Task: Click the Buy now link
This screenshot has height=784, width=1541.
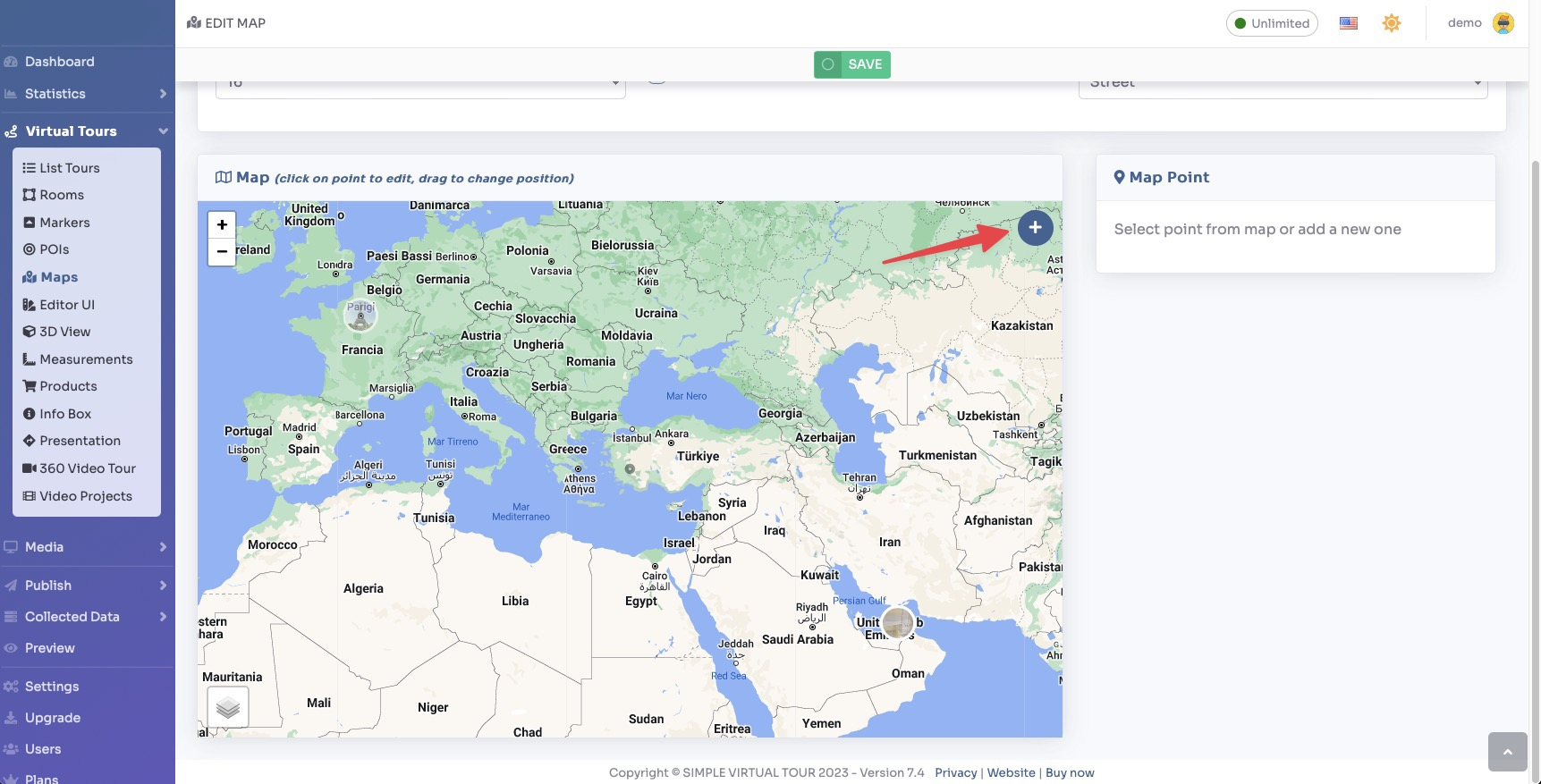Action: pyautogui.click(x=1070, y=773)
